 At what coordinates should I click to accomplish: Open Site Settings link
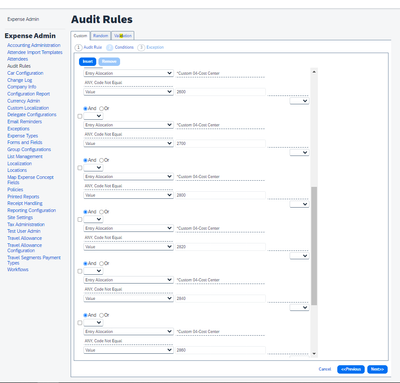click(20, 217)
